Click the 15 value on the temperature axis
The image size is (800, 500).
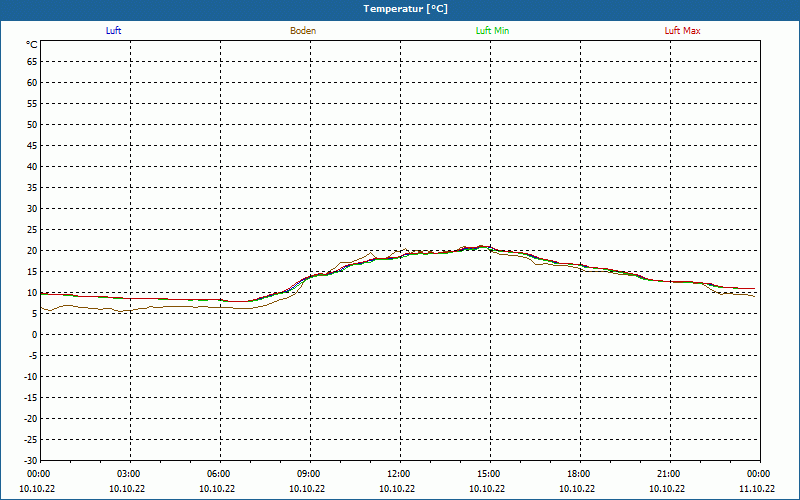pos(32,272)
